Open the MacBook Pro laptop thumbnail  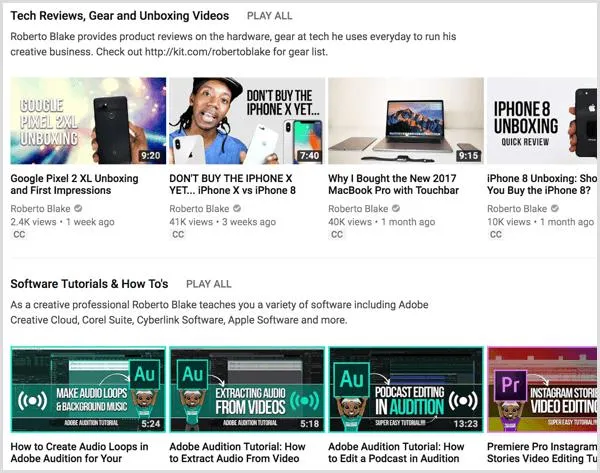pyautogui.click(x=406, y=121)
